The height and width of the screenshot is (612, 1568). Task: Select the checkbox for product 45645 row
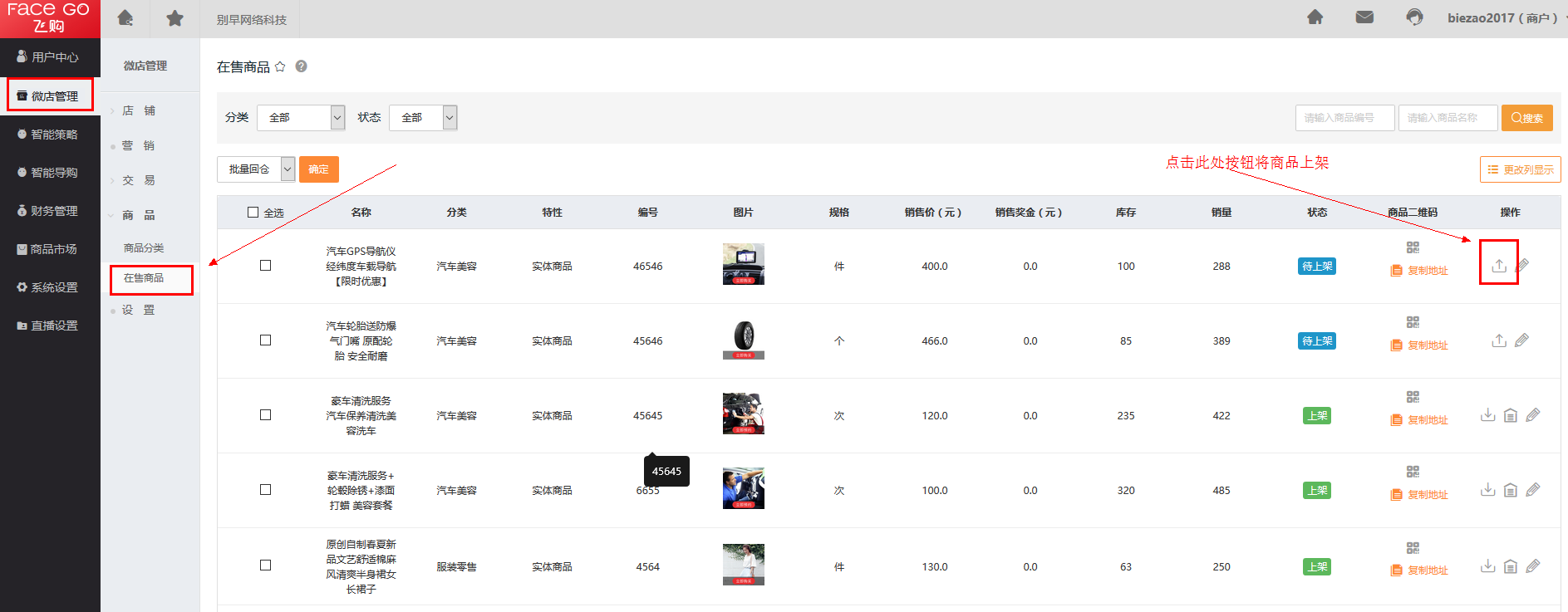(266, 415)
